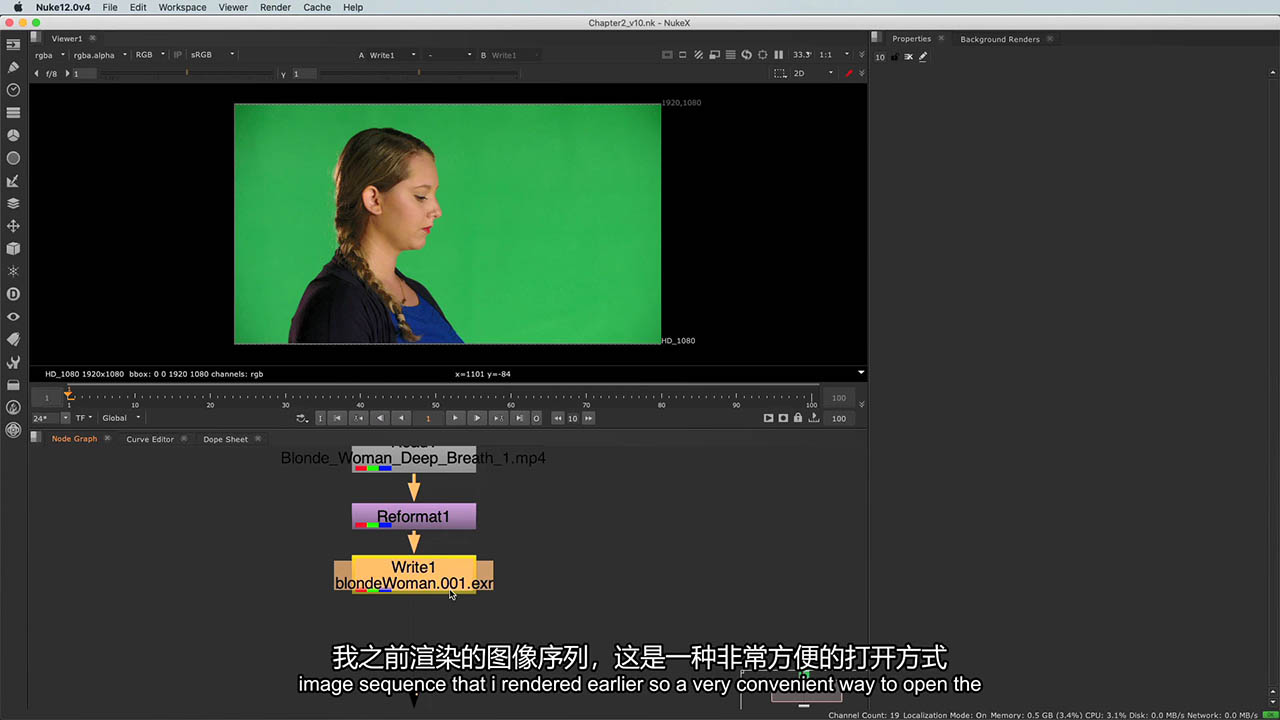This screenshot has height=720, width=1280.
Task: Adjust the viewer gamma Y slider
Action: (419, 73)
